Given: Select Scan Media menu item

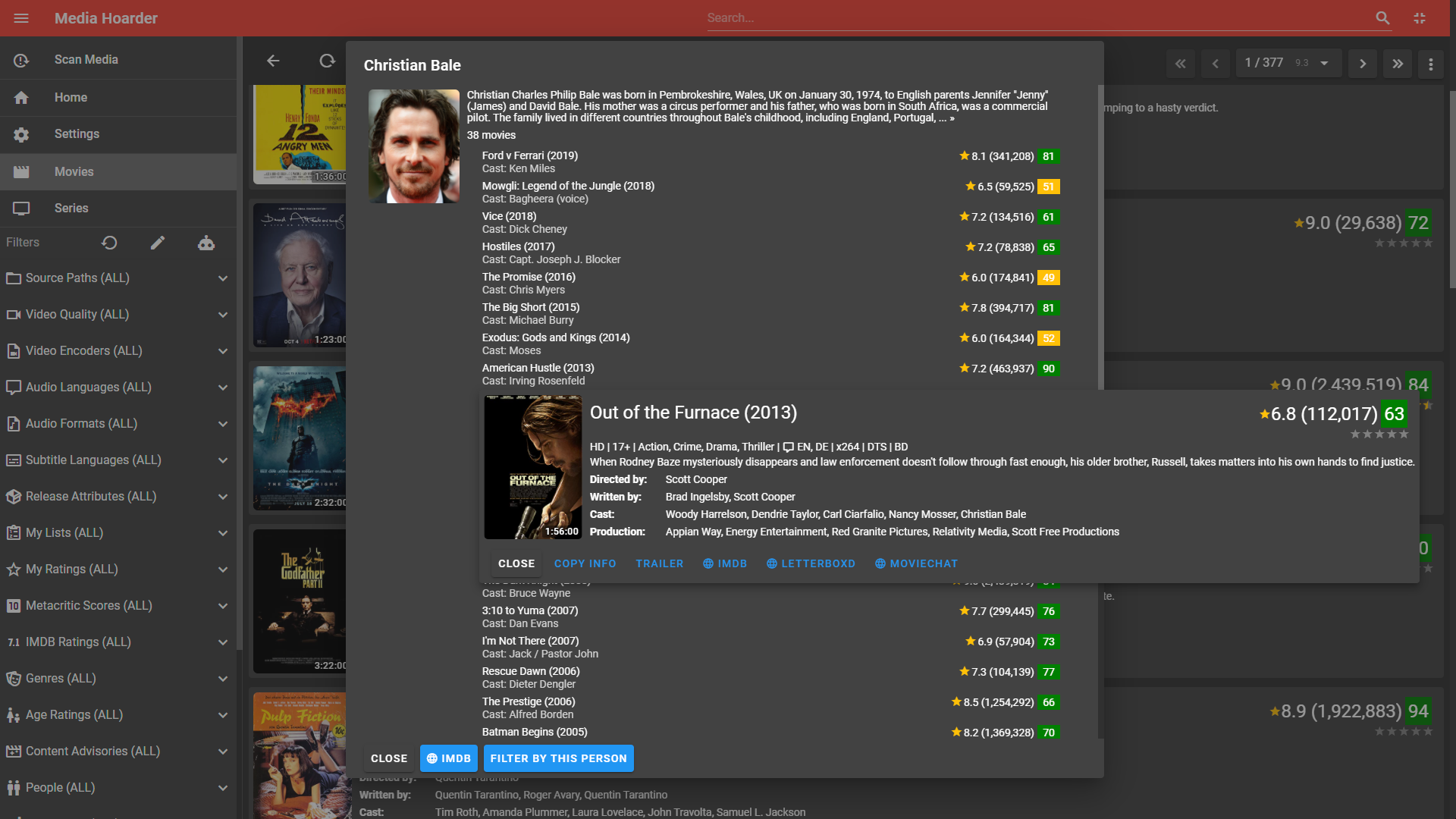Looking at the screenshot, I should coord(86,60).
